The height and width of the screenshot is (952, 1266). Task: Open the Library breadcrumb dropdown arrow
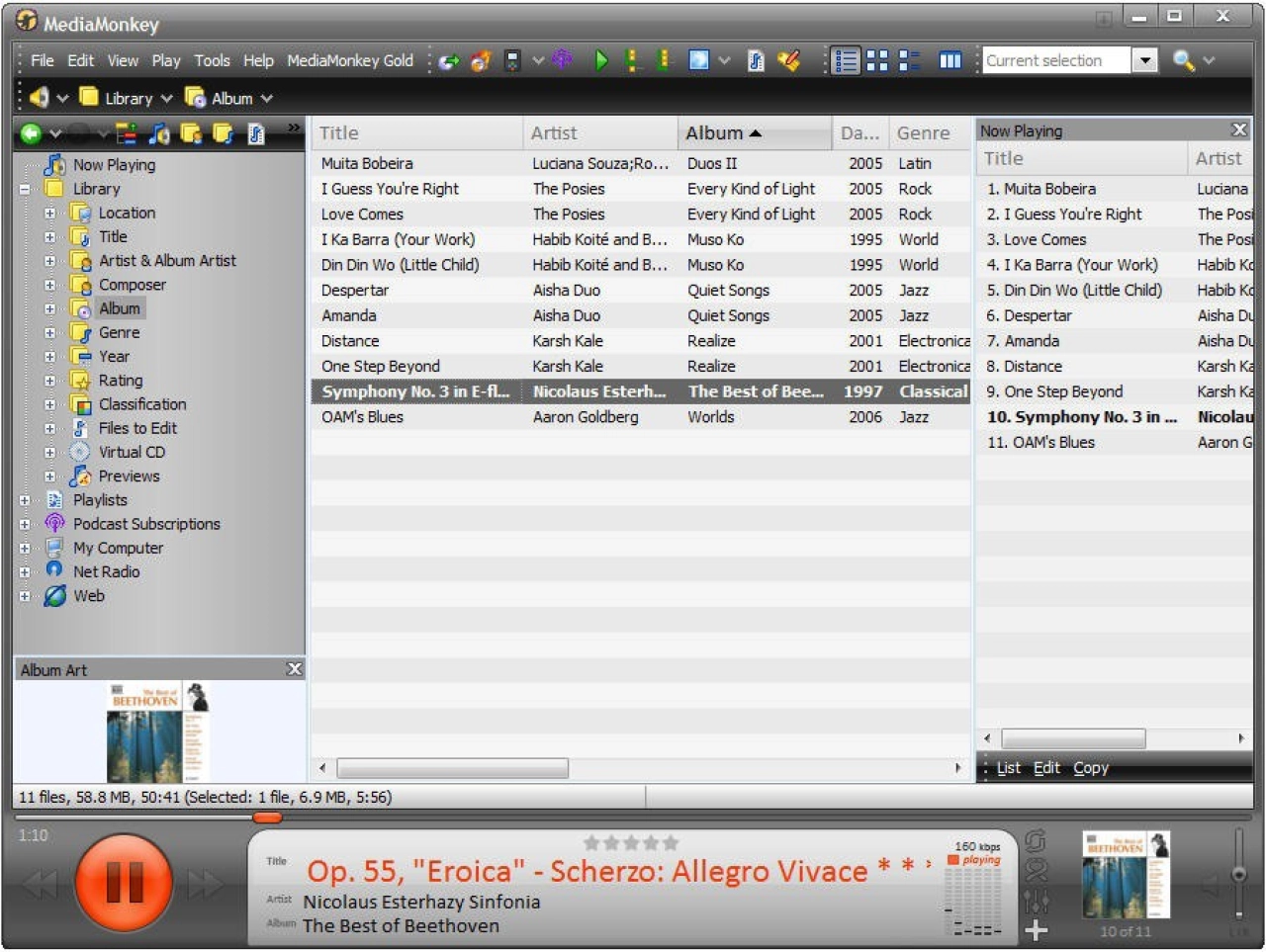pyautogui.click(x=166, y=99)
